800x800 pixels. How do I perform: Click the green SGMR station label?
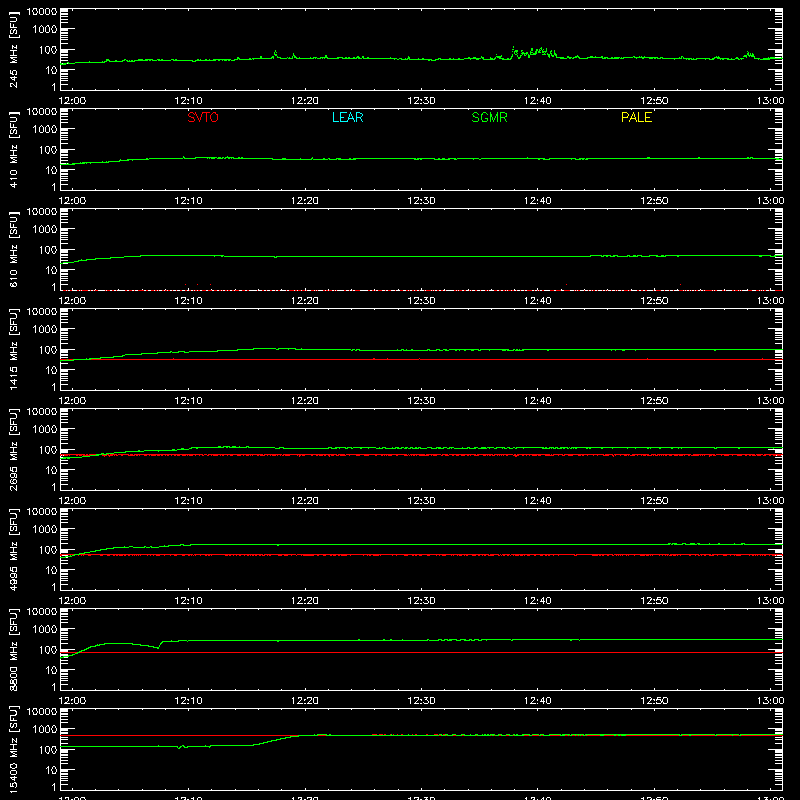tap(489, 117)
